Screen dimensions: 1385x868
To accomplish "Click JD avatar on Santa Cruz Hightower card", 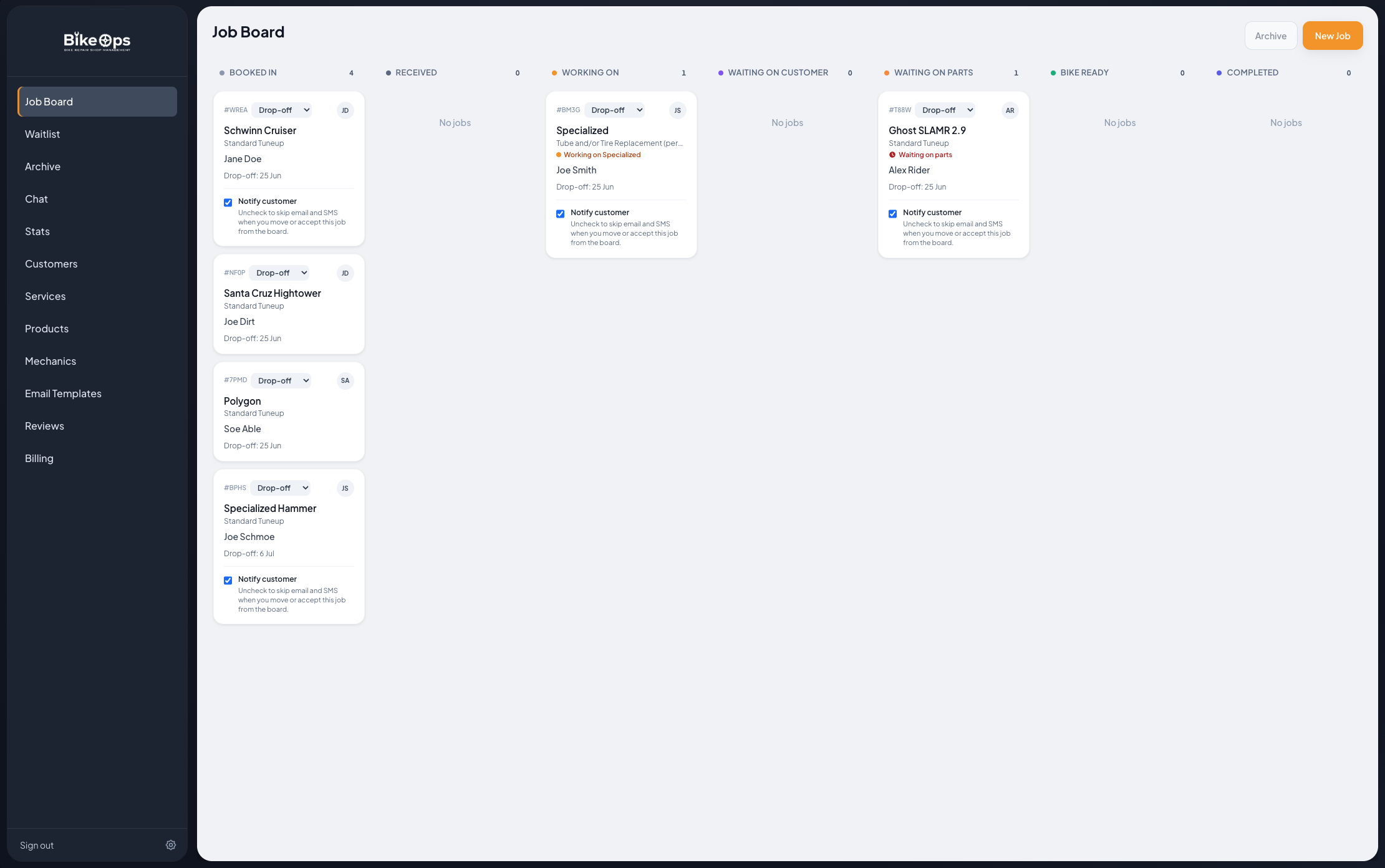I will click(x=345, y=273).
